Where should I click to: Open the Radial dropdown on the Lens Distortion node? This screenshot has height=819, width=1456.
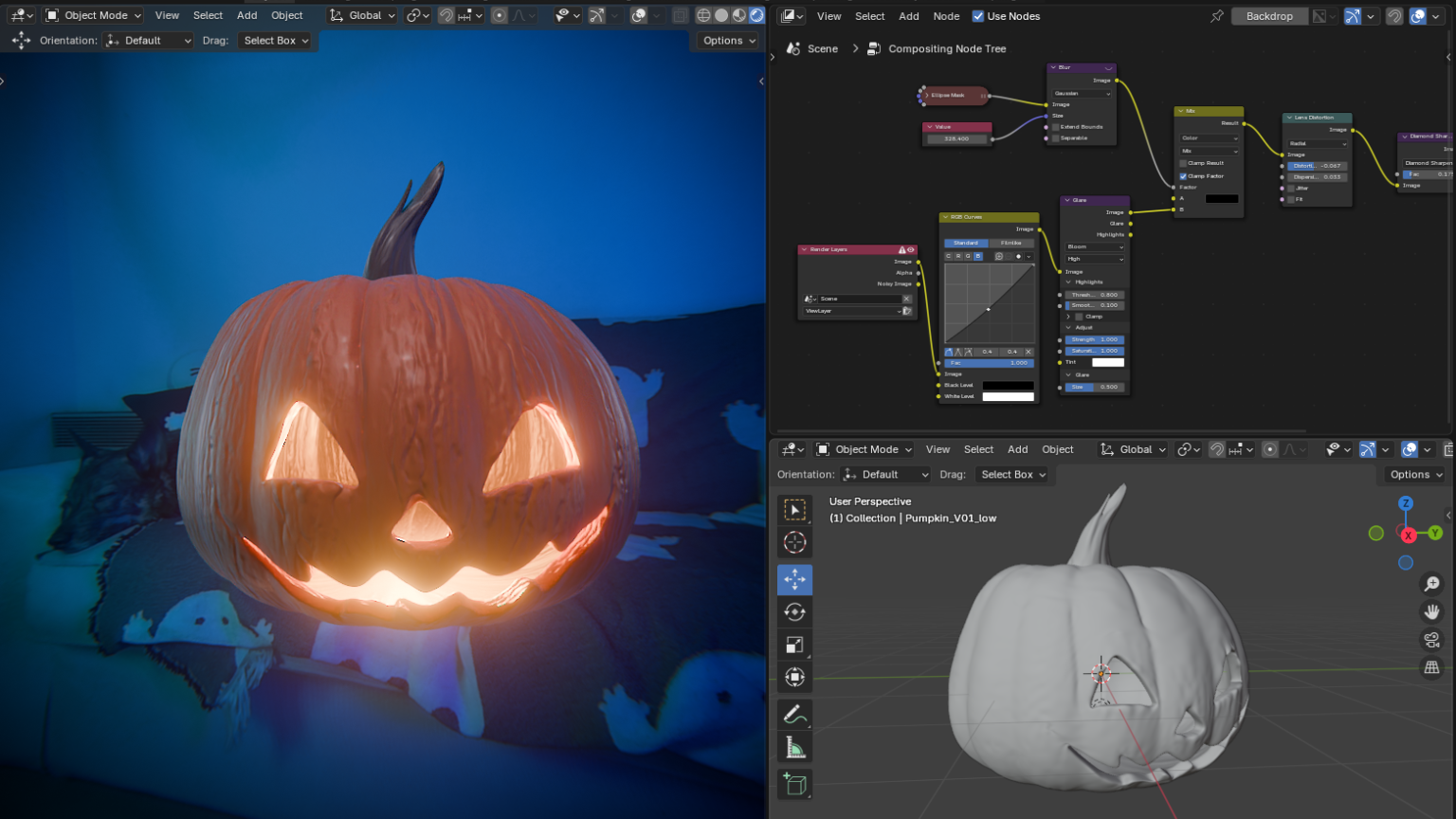(1316, 142)
